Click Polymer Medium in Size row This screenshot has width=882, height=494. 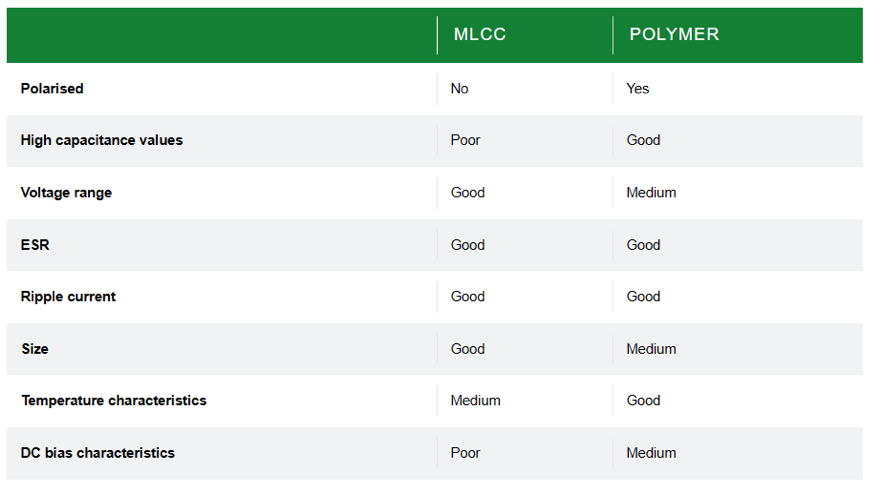pos(651,349)
